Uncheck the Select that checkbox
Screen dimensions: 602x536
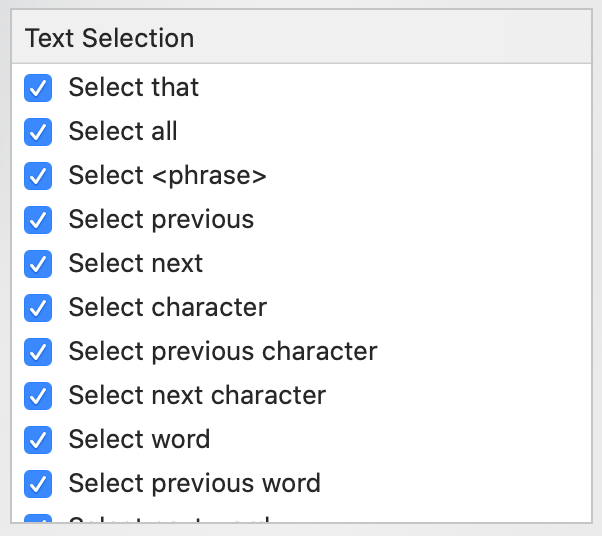[38, 88]
